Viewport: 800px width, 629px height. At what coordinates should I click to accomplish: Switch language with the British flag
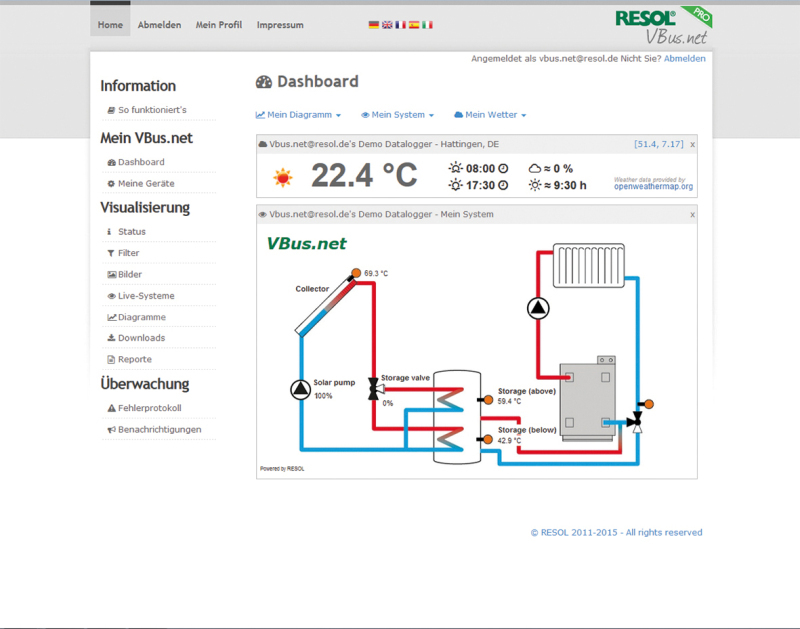click(387, 24)
